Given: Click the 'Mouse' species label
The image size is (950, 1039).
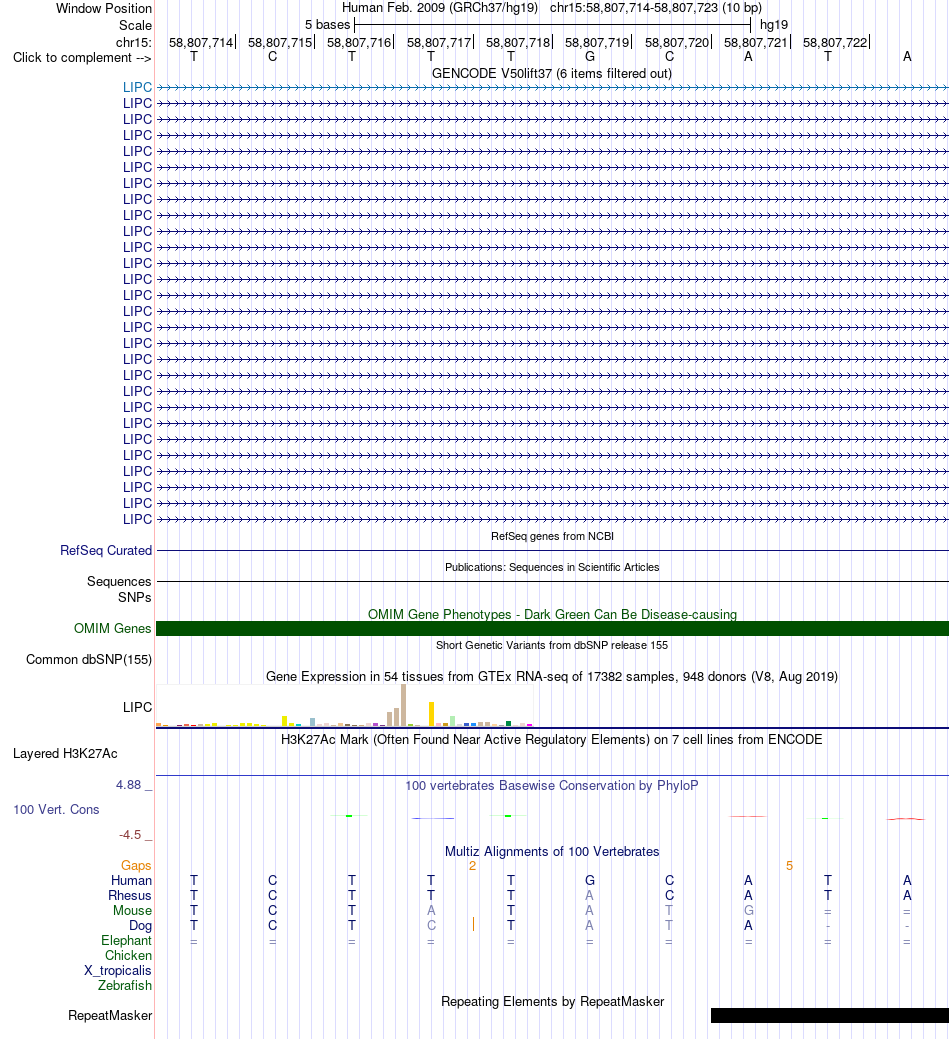Looking at the screenshot, I should pos(132,911).
